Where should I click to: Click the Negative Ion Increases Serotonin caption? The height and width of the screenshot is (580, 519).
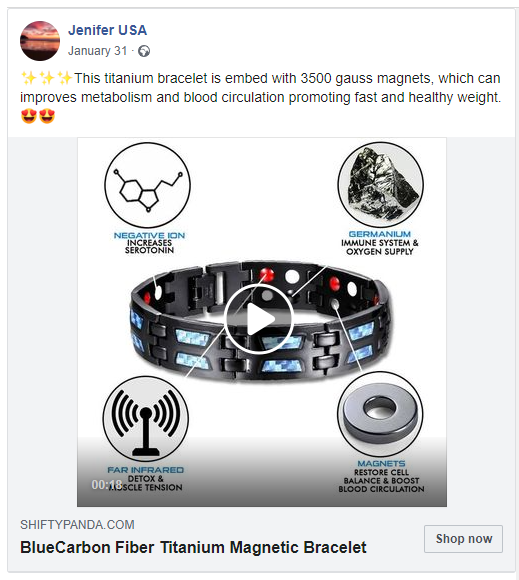(x=149, y=243)
